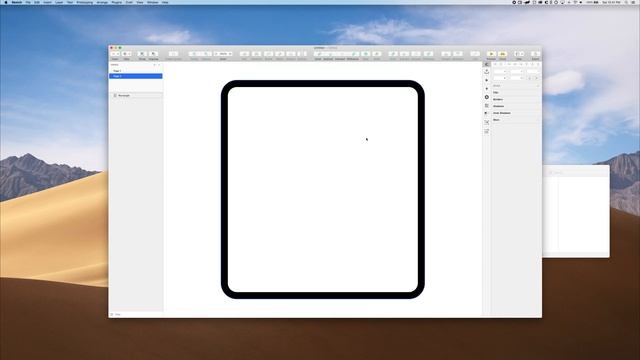Click the Ungroup toolbar icon
This screenshot has width=640, height=360.
point(153,54)
